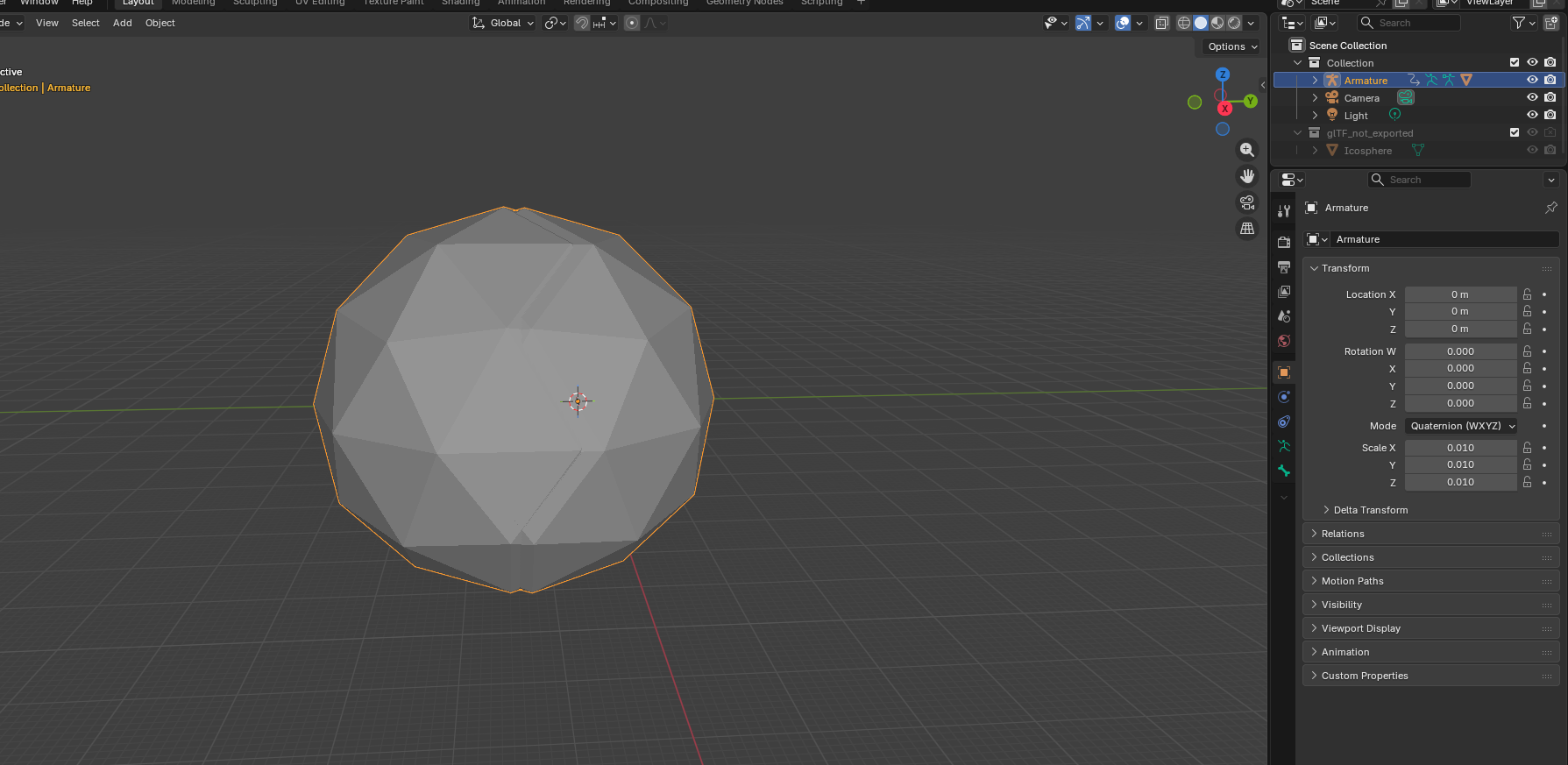Open the Quaternion (WXYZ) rotation mode dropdown
Screen dimensions: 1568x765
[x=1462, y=426]
